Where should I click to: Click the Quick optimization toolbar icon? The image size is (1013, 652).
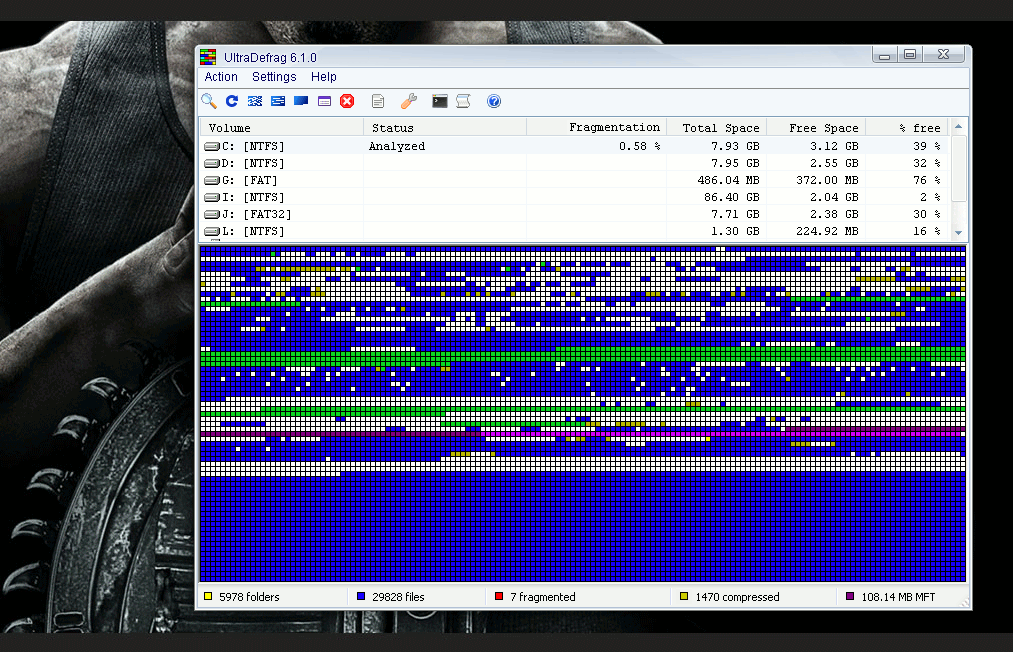278,101
